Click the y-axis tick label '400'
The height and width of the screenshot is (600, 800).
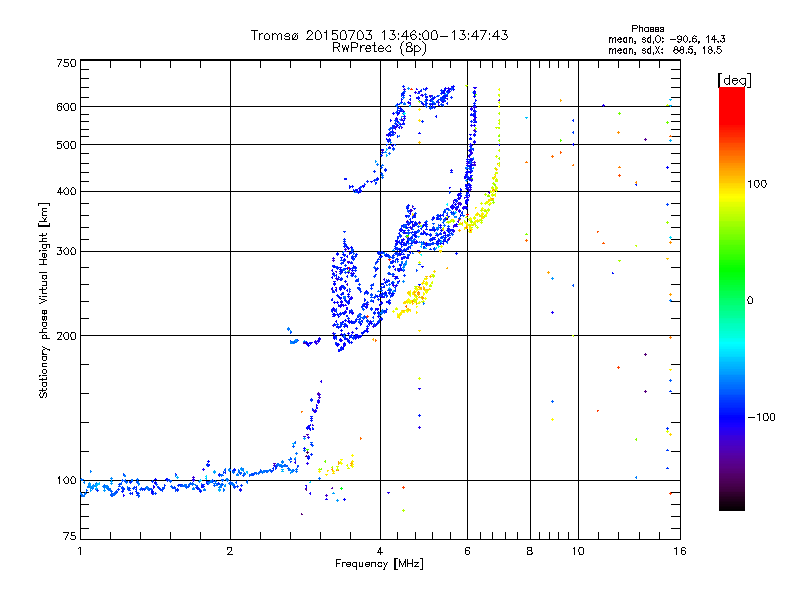tap(66, 191)
